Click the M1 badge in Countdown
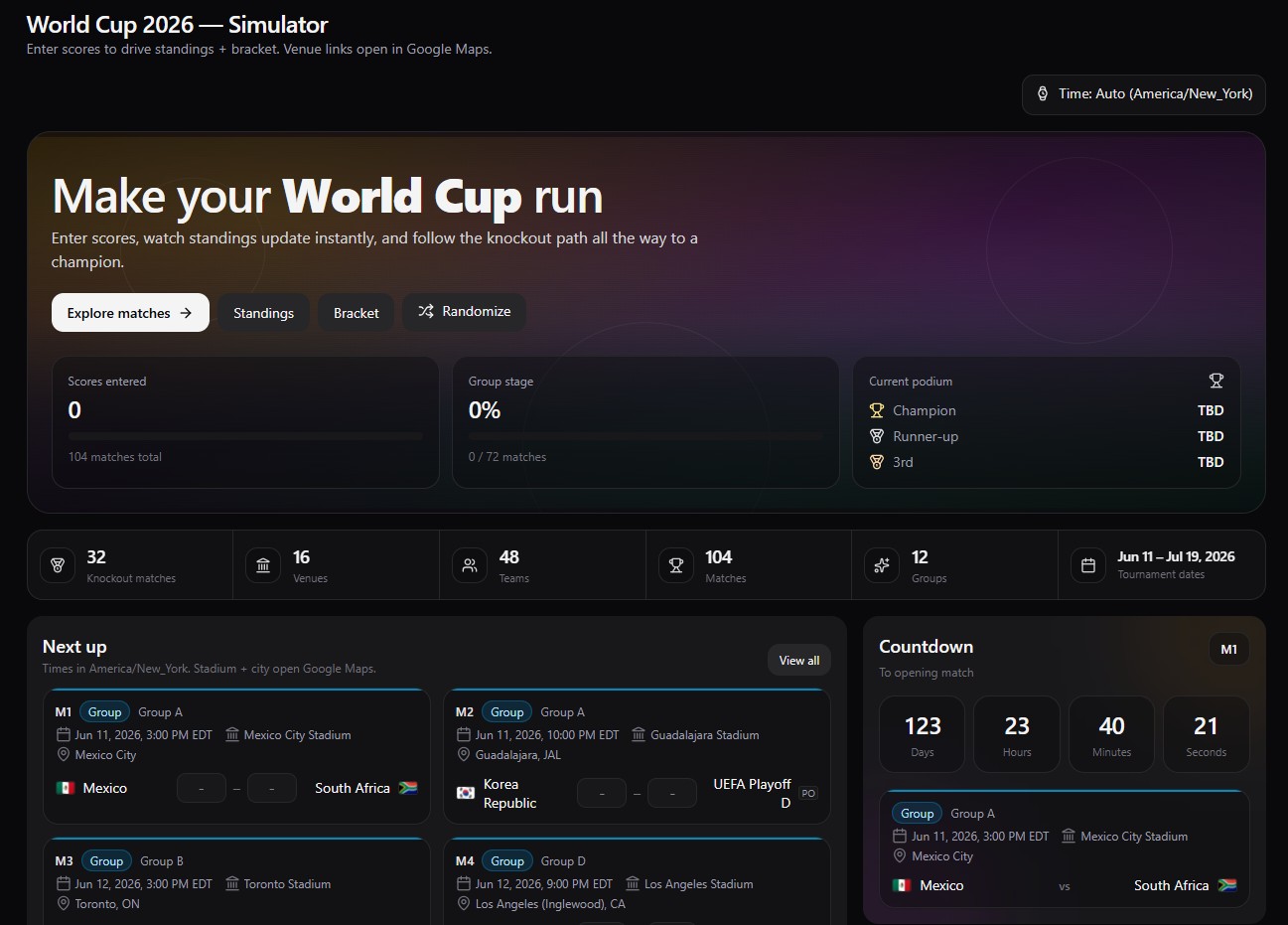Image resolution: width=1288 pixels, height=925 pixels. pyautogui.click(x=1229, y=650)
